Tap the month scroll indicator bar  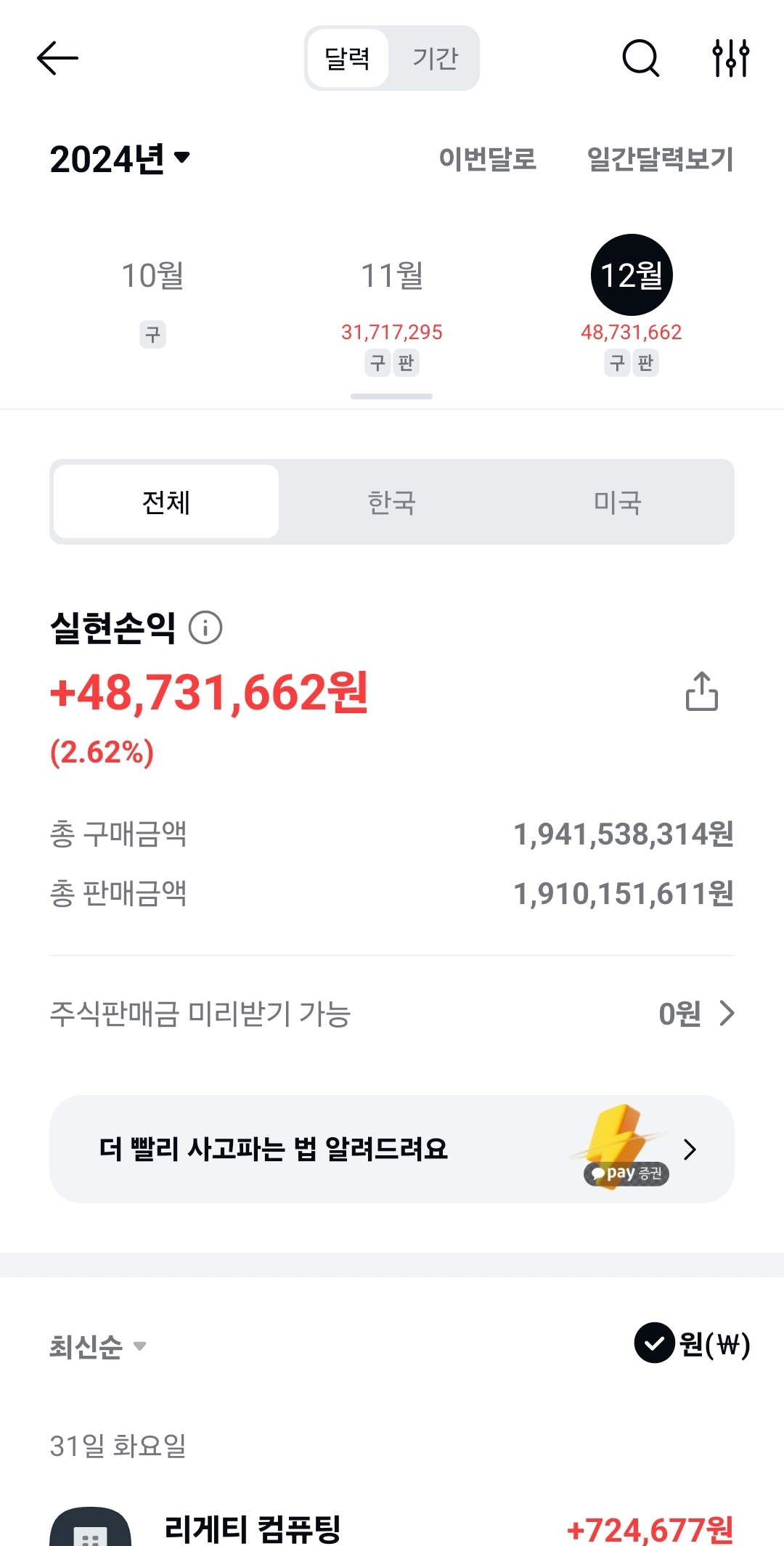[391, 396]
